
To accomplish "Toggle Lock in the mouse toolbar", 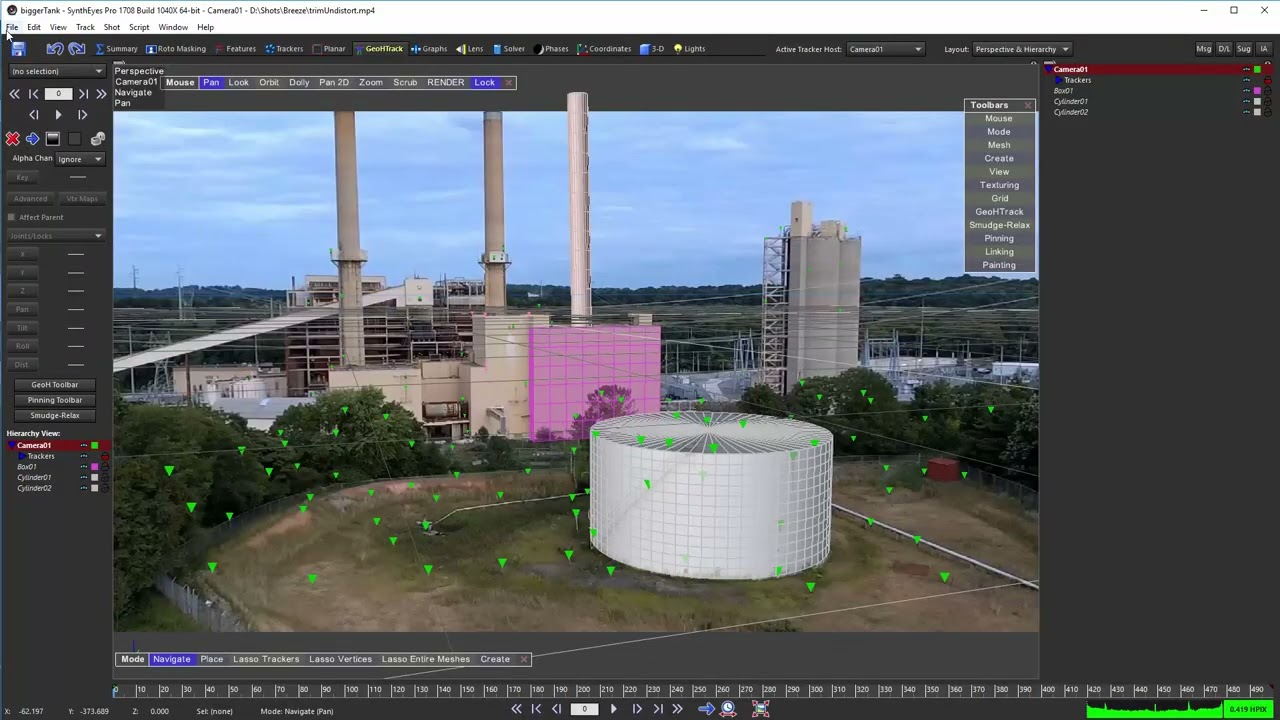I will pos(484,83).
